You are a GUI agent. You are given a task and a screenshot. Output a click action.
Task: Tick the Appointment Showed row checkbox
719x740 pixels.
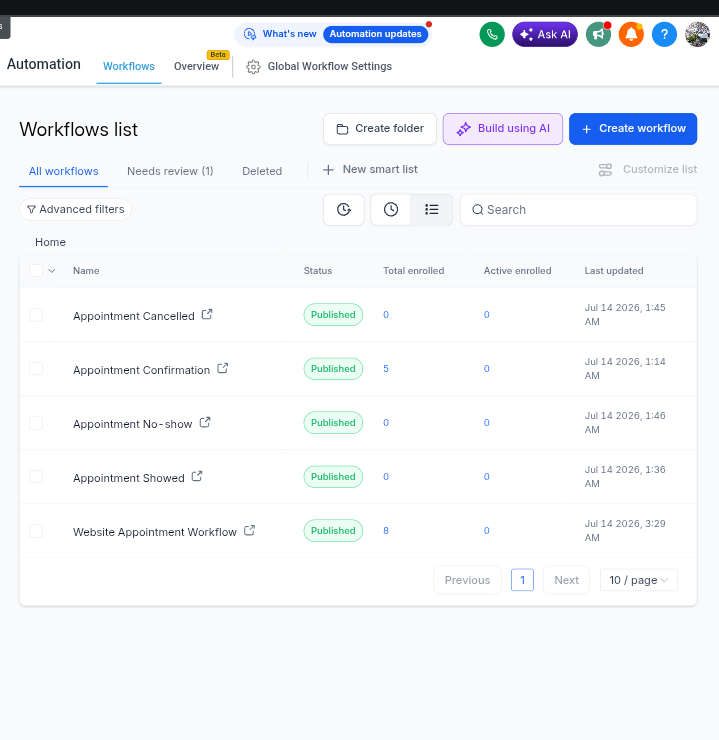pyautogui.click(x=36, y=477)
